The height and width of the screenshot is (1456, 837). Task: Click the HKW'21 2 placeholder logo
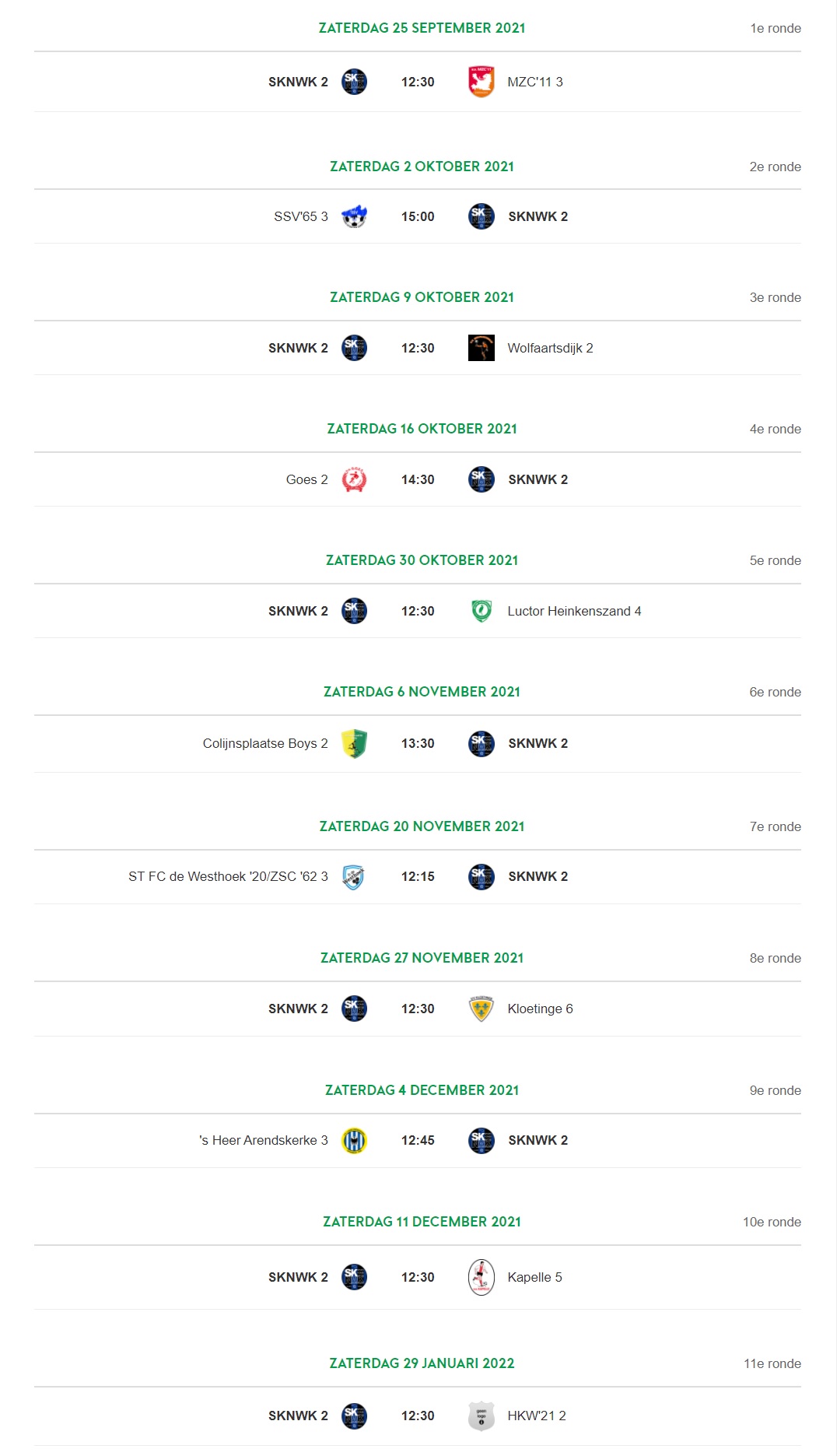click(x=482, y=1416)
